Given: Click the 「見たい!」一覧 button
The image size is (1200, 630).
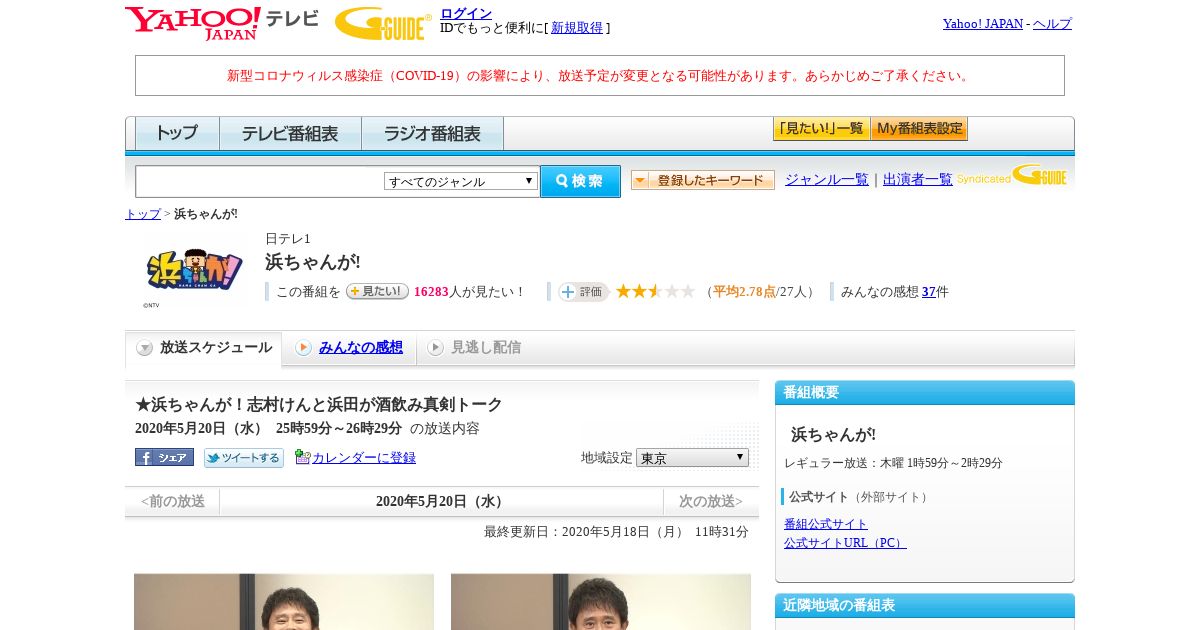Looking at the screenshot, I should [821, 128].
